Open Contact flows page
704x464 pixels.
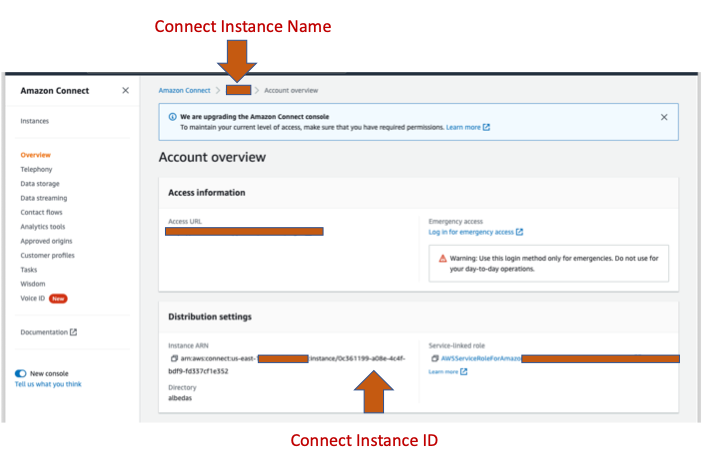point(41,212)
